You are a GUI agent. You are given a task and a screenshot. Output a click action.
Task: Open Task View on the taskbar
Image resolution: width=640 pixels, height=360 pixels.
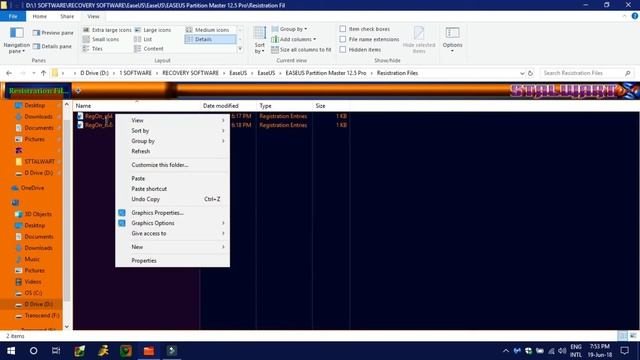point(56,351)
